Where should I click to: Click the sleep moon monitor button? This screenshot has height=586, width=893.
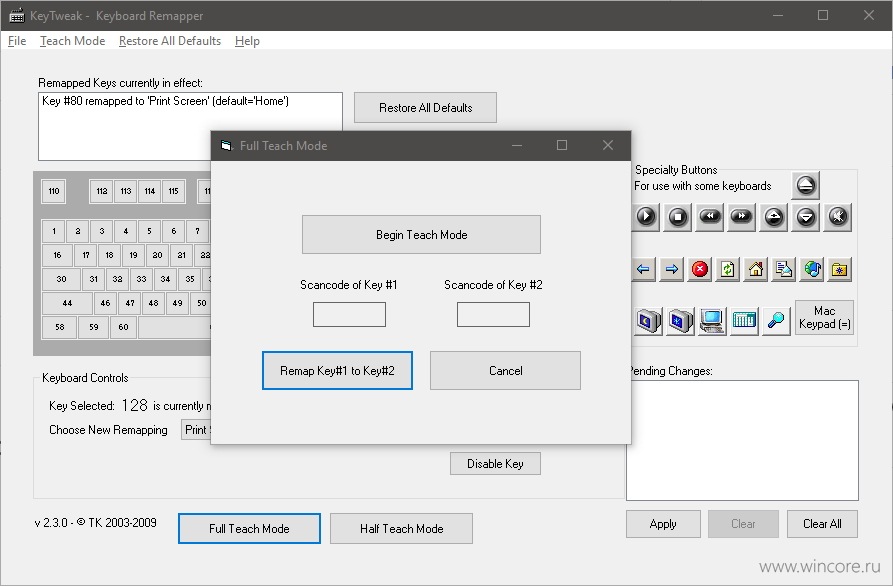tap(649, 321)
